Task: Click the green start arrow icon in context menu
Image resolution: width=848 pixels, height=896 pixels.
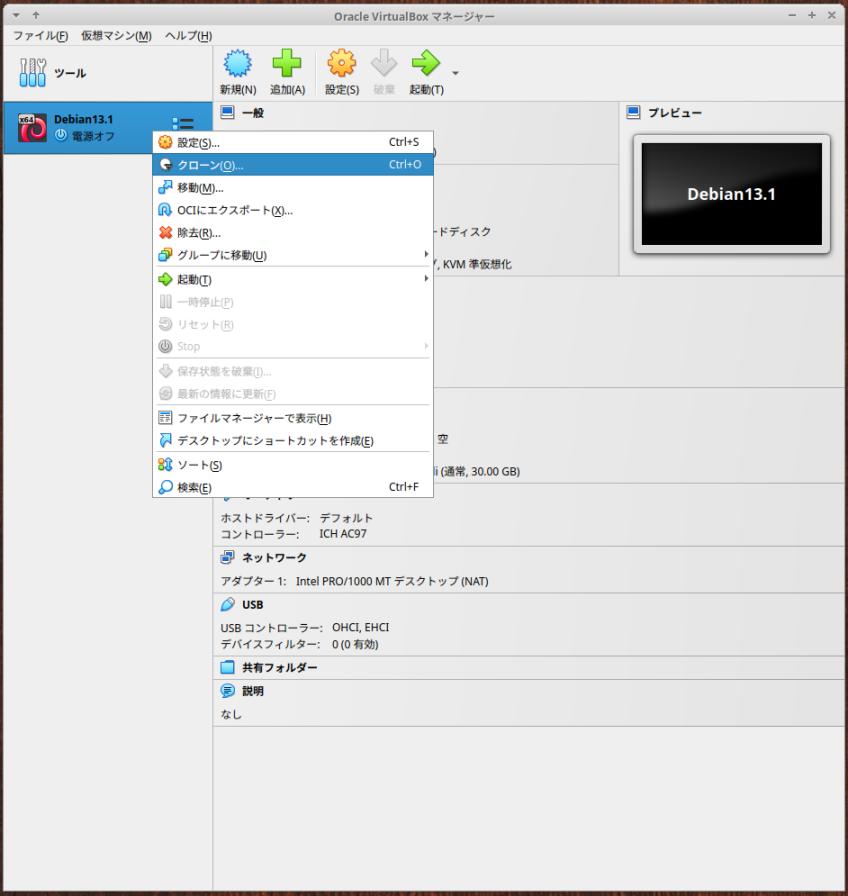Action: [x=165, y=279]
